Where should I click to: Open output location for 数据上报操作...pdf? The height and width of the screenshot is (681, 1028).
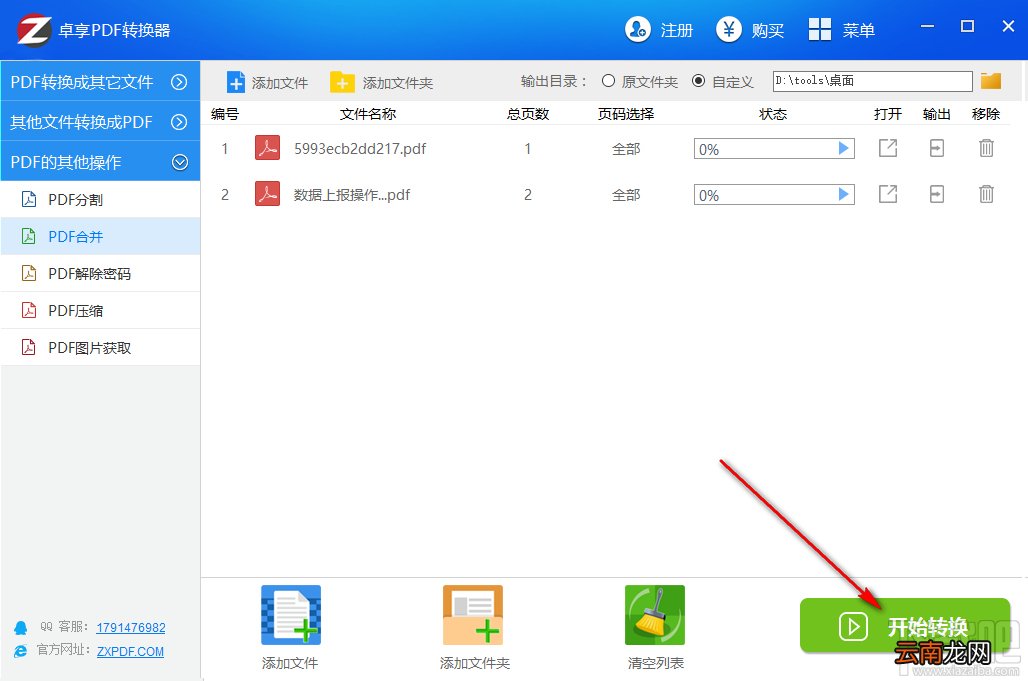(x=937, y=194)
